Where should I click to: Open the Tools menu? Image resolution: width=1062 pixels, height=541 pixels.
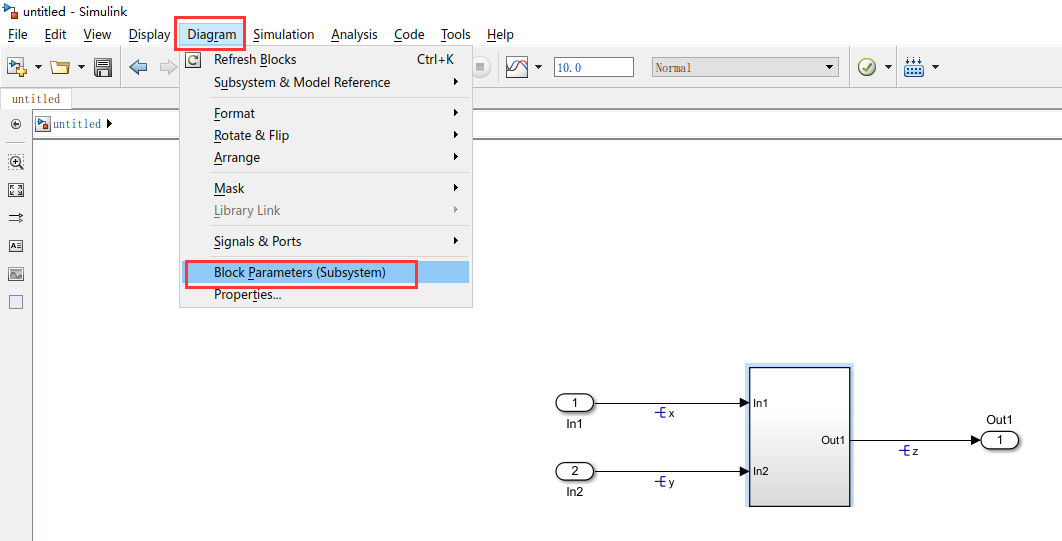[455, 35]
